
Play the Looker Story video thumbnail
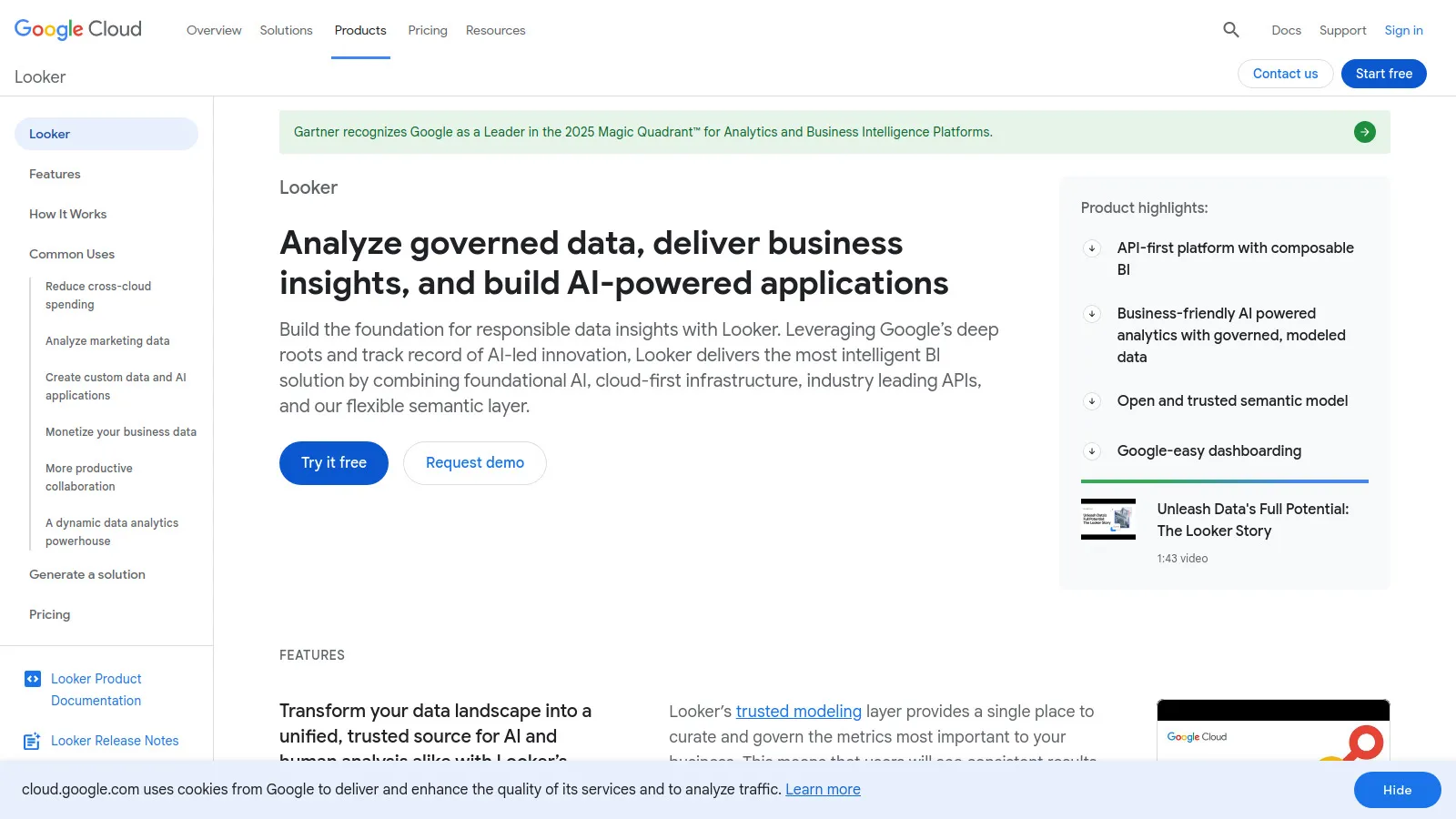[1107, 519]
